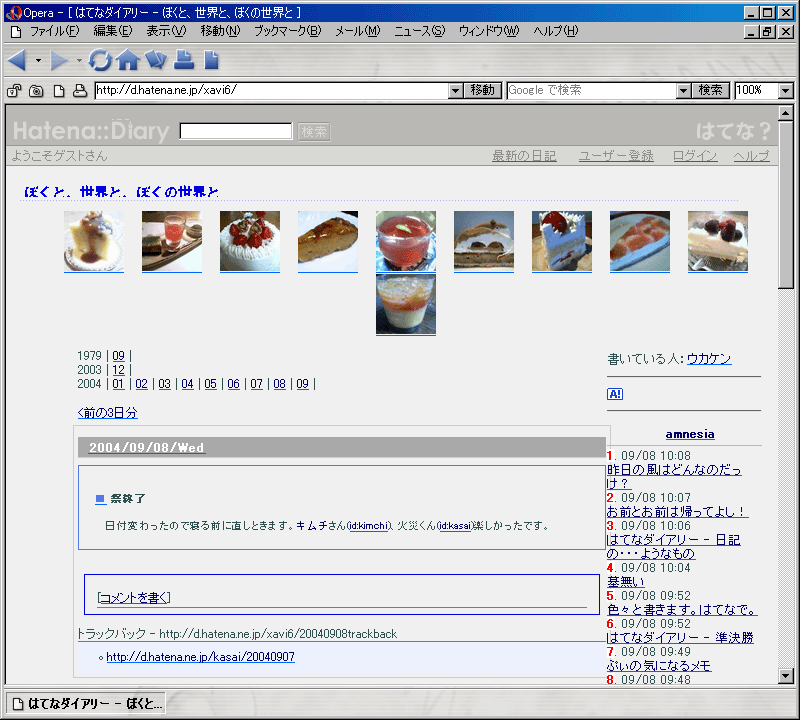Open the Forward button history dropdown arrow
This screenshot has height=720, width=800.
79,60
